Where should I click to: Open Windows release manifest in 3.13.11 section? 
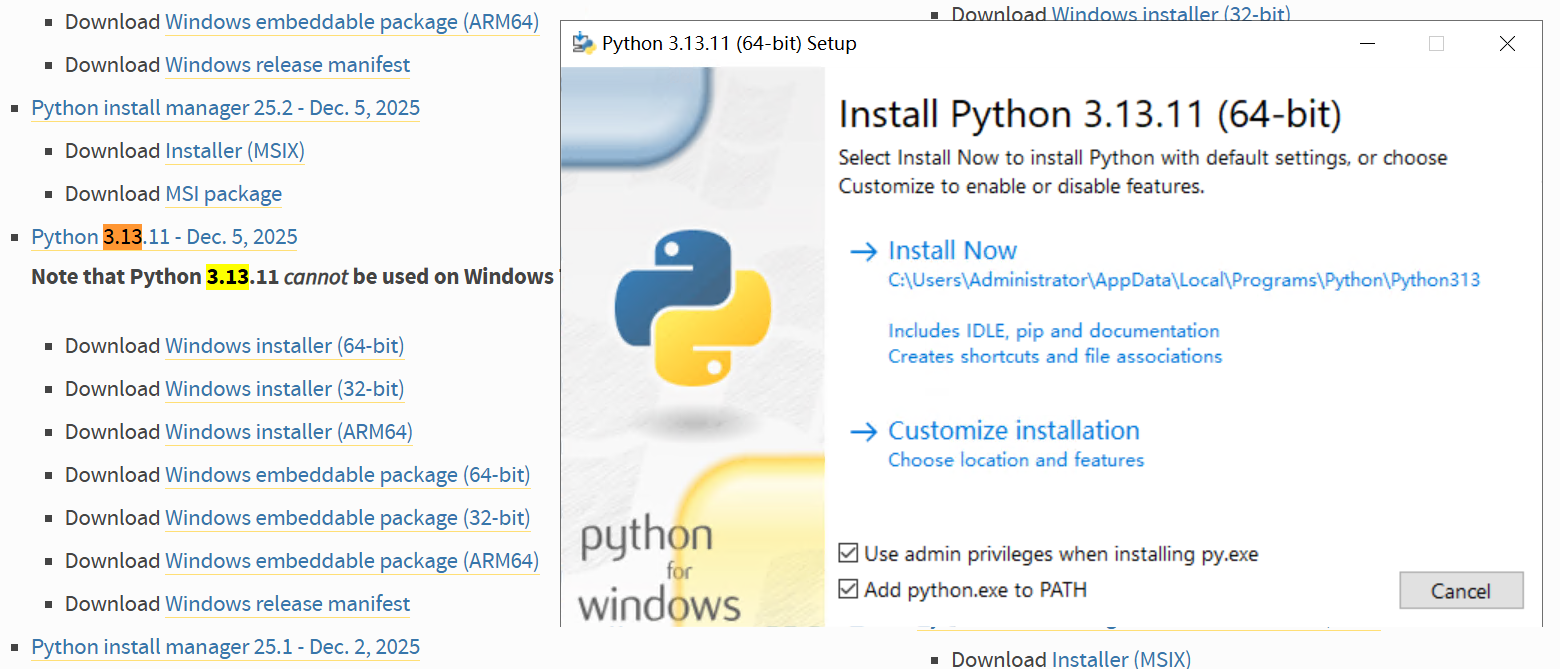(288, 604)
